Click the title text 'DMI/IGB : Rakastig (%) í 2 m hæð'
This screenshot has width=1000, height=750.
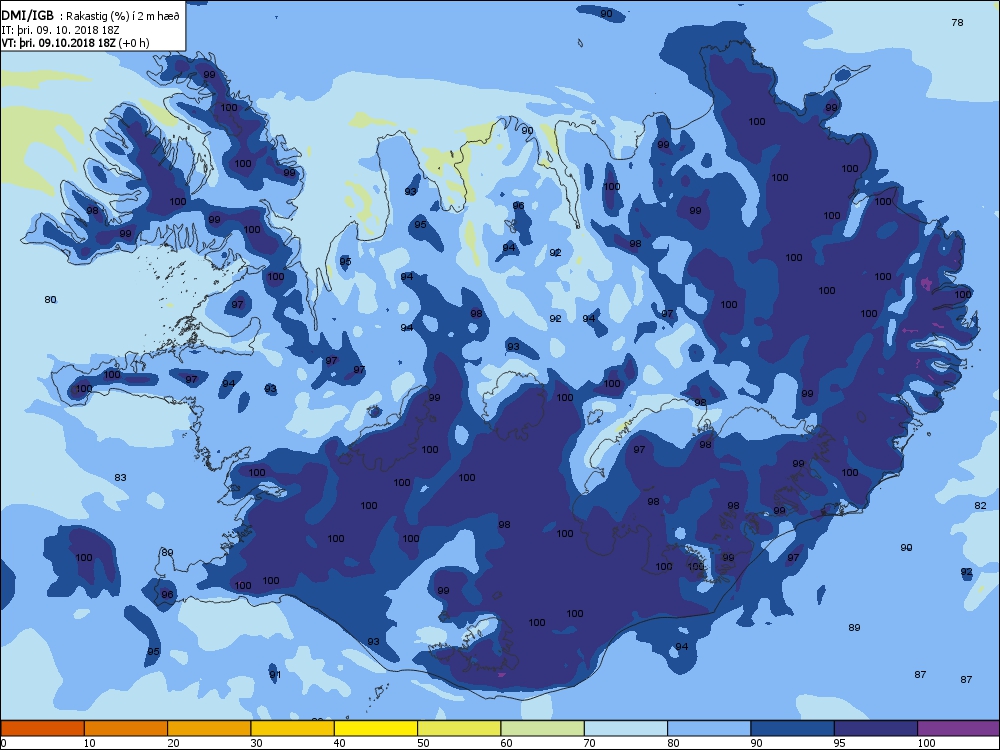[x=91, y=17]
